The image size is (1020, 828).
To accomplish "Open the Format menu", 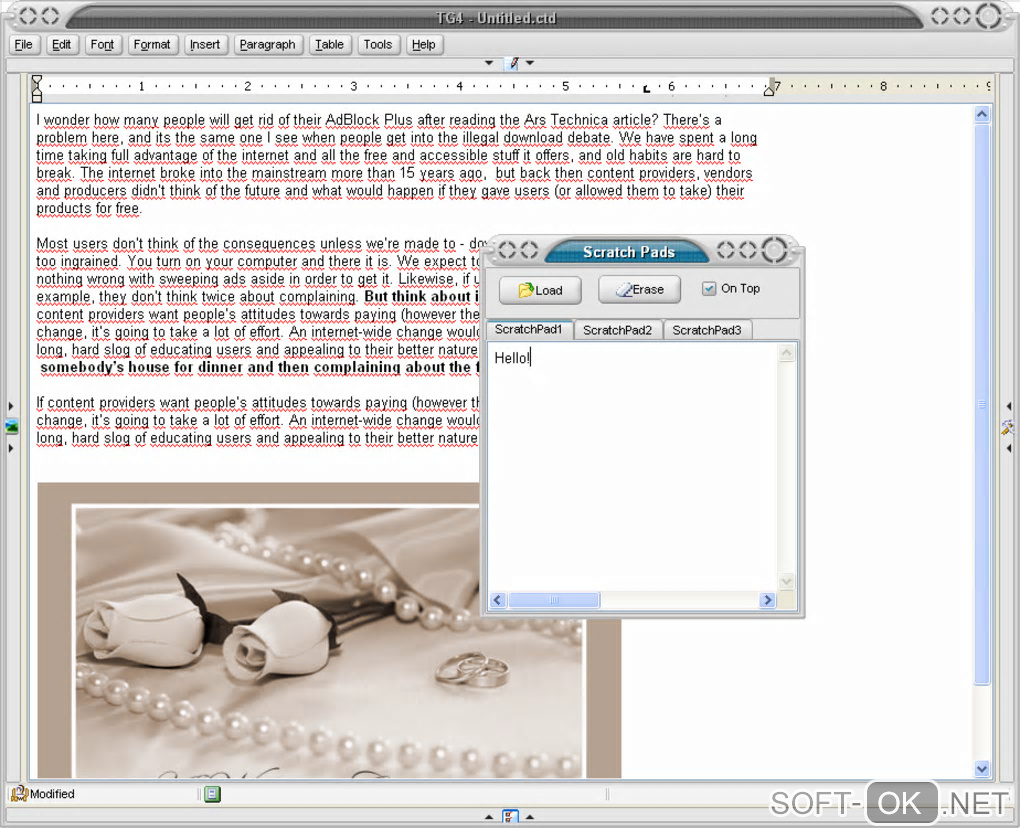I will tap(152, 44).
